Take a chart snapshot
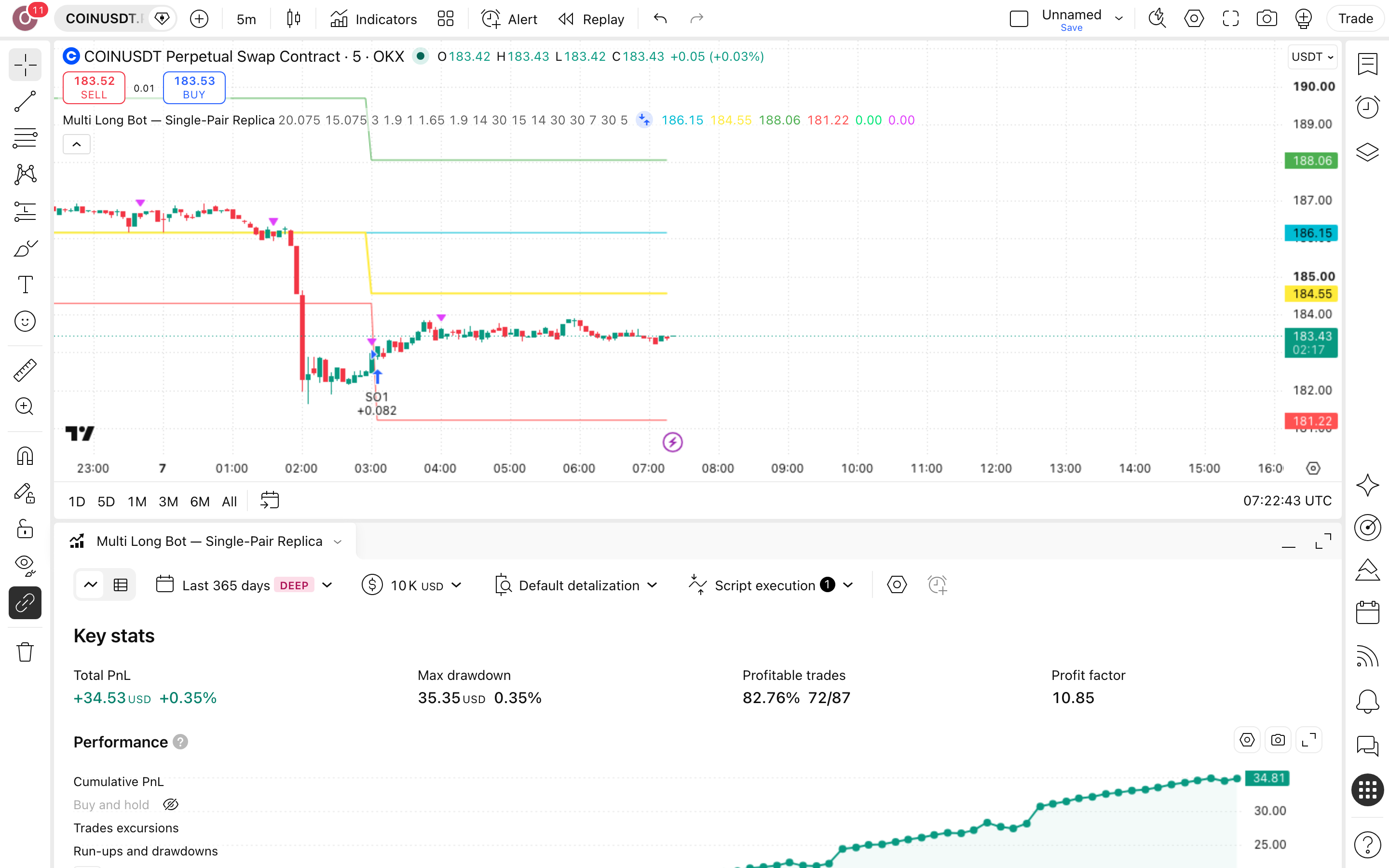1389x868 pixels. (x=1267, y=19)
